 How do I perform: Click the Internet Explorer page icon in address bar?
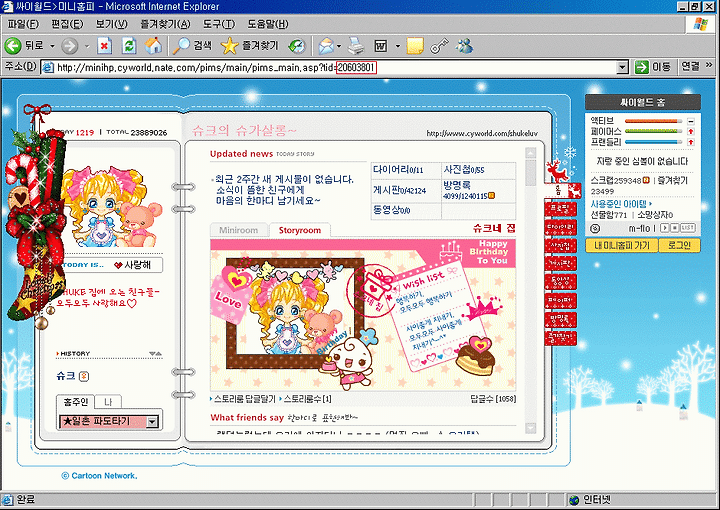click(x=48, y=67)
